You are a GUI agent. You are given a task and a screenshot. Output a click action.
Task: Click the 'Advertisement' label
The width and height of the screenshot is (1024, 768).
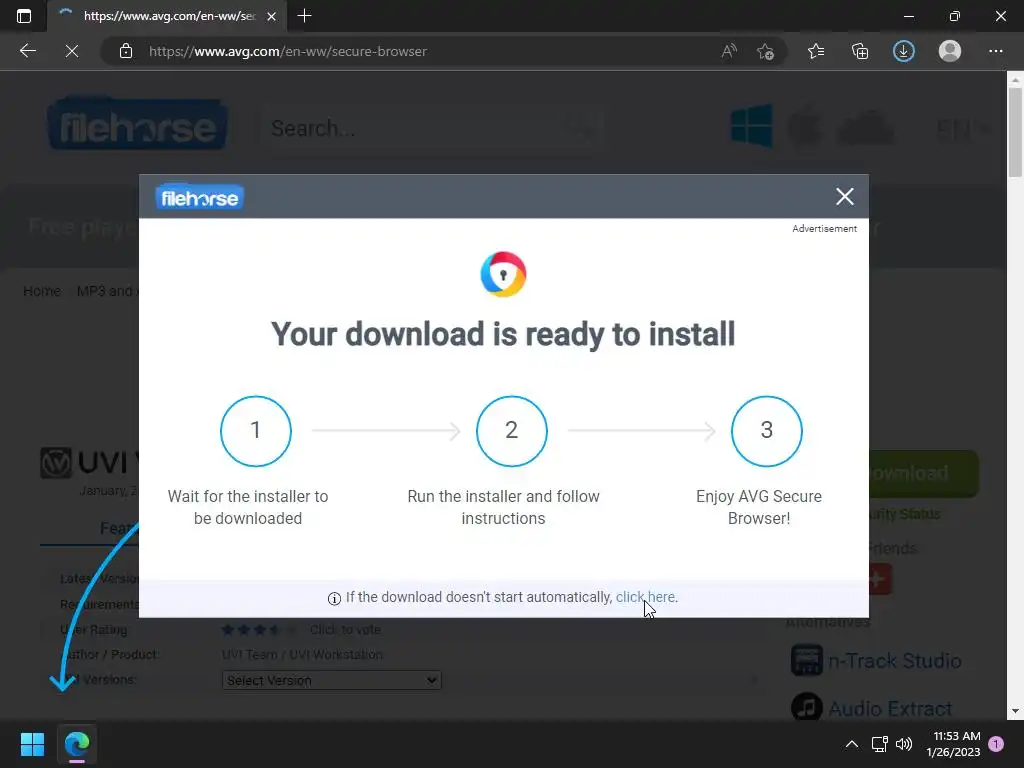coord(824,229)
